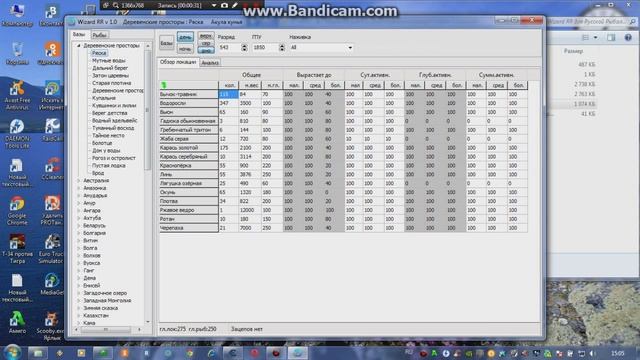Open the MediaGet desktop icon
Viewport: 640px width, 360px height.
click(51, 284)
